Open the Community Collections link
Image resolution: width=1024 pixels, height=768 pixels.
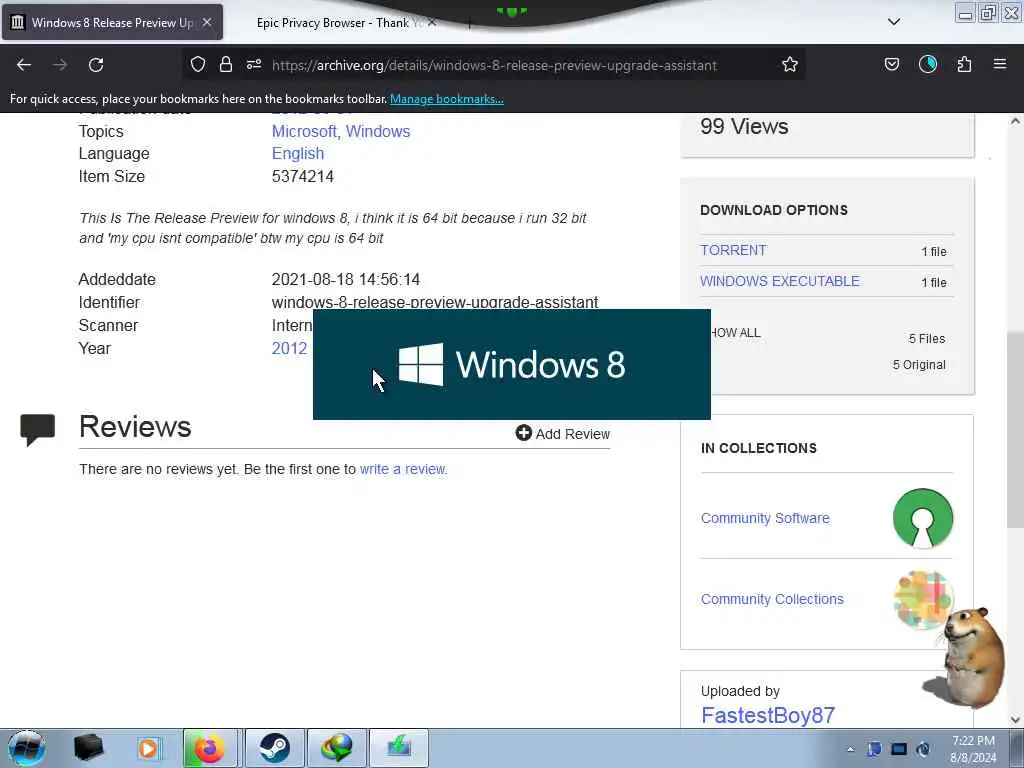[x=772, y=599]
